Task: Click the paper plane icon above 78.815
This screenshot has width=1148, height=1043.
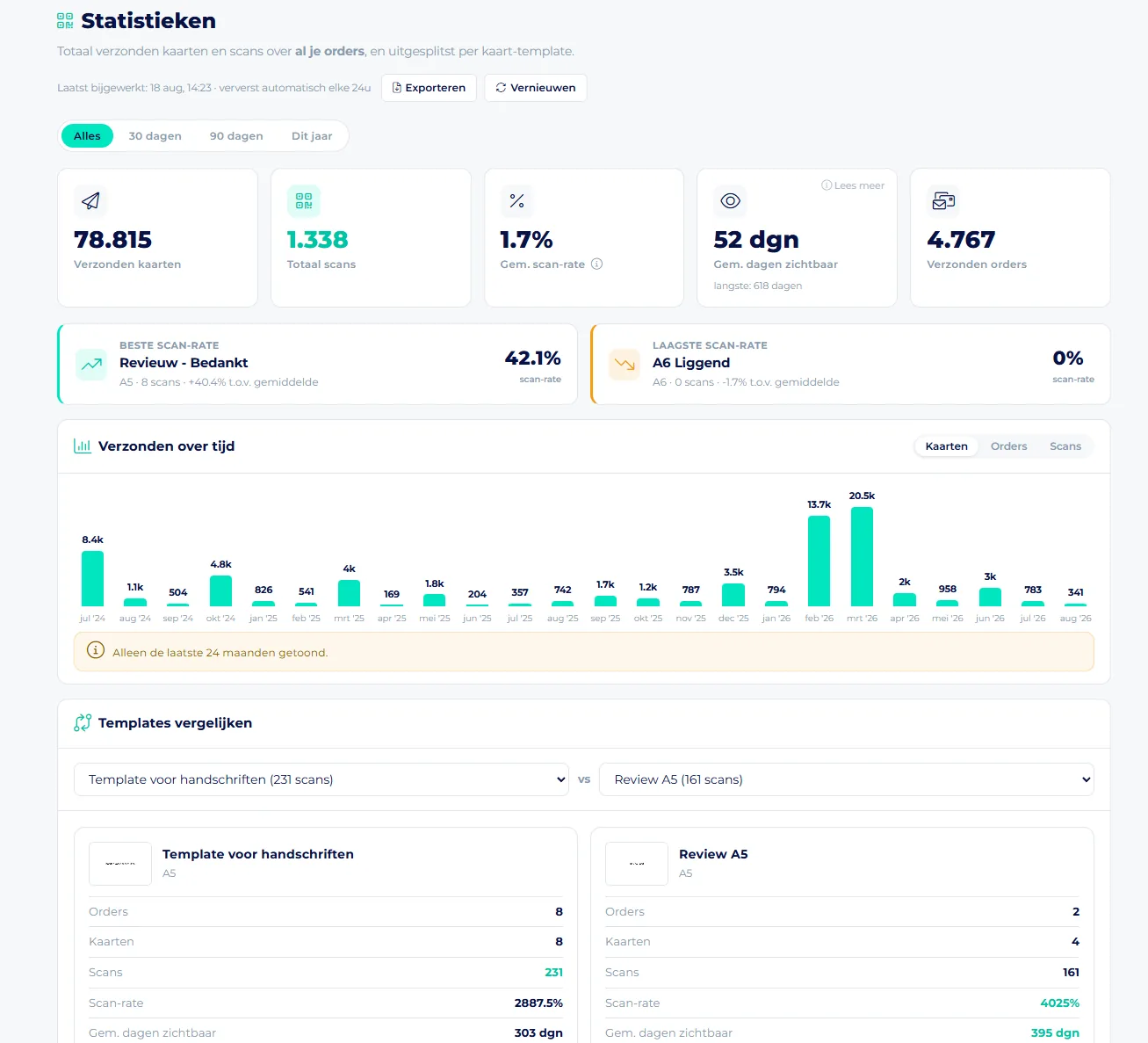Action: click(x=90, y=201)
